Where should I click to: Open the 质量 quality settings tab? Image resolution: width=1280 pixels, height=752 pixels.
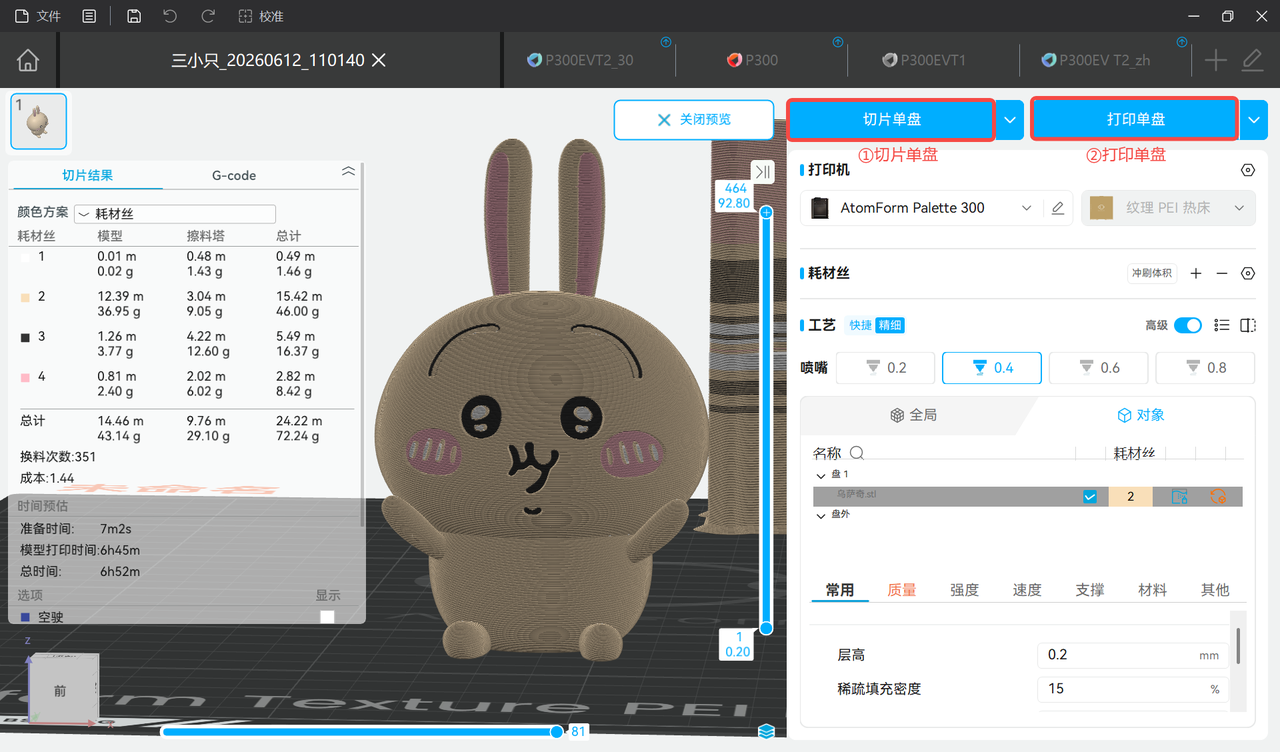click(x=902, y=590)
